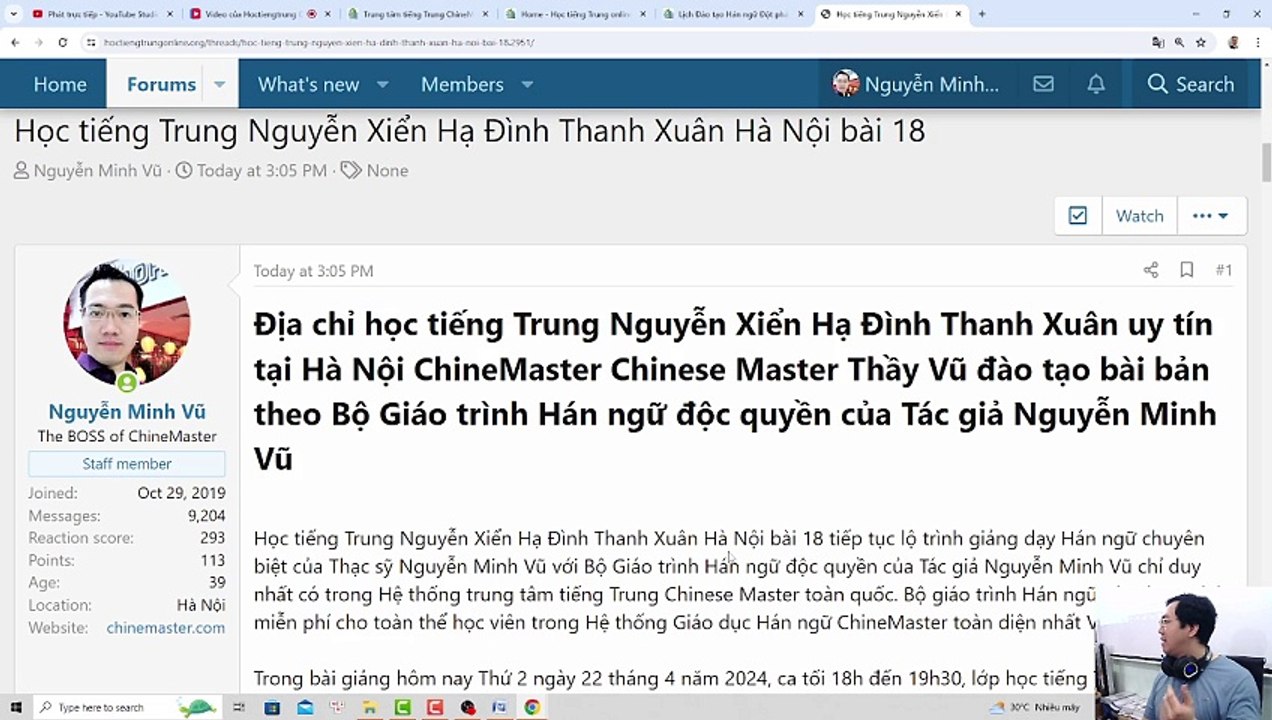Open Nguyễn Minh Vũ's profile avatar picture
Viewport: 1272px width, 720px height.
click(x=127, y=322)
